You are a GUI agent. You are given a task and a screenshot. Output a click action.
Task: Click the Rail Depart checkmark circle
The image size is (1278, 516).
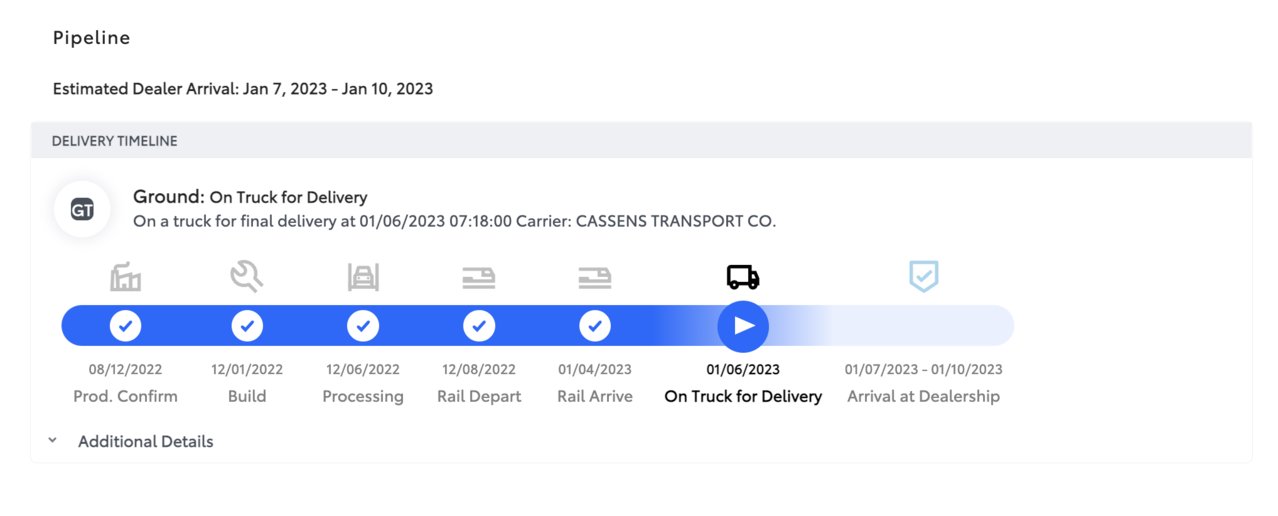[x=479, y=326]
